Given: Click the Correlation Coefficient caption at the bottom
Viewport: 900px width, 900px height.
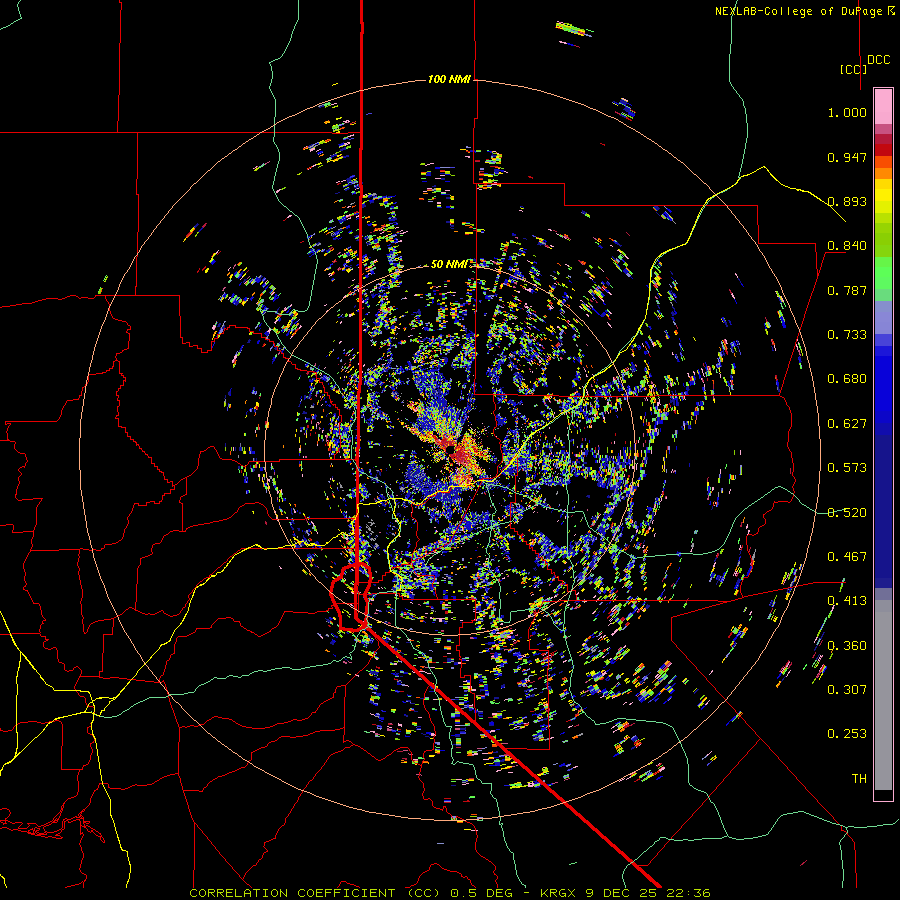Looking at the screenshot, I should (x=450, y=893).
